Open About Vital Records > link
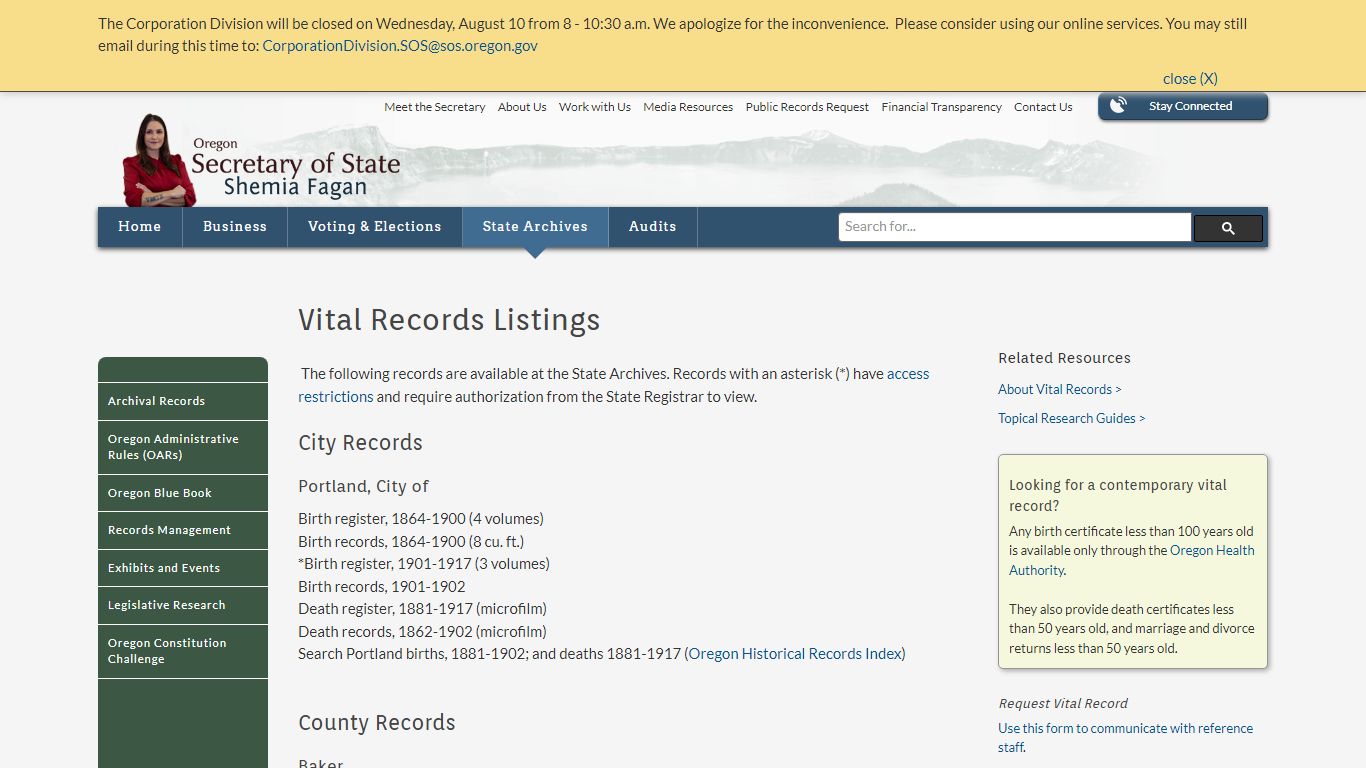This screenshot has width=1366, height=768. (x=1060, y=390)
